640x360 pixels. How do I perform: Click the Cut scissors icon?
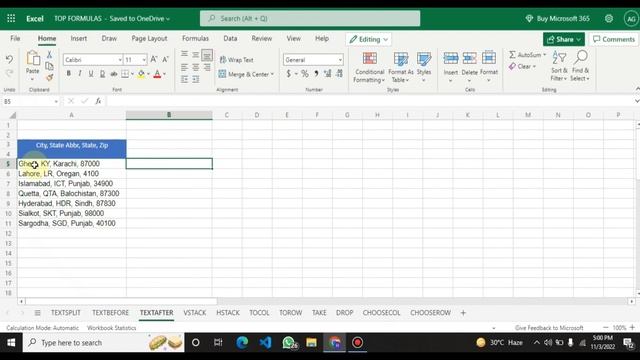[x=49, y=54]
